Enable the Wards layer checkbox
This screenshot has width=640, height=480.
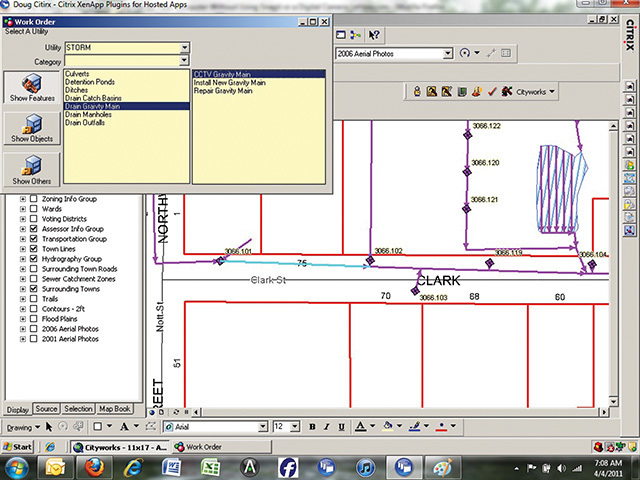34,207
